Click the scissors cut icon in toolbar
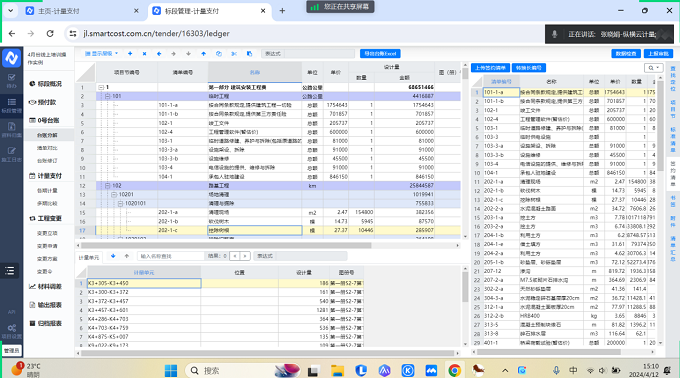This screenshot has width=680, height=378. (234, 54)
